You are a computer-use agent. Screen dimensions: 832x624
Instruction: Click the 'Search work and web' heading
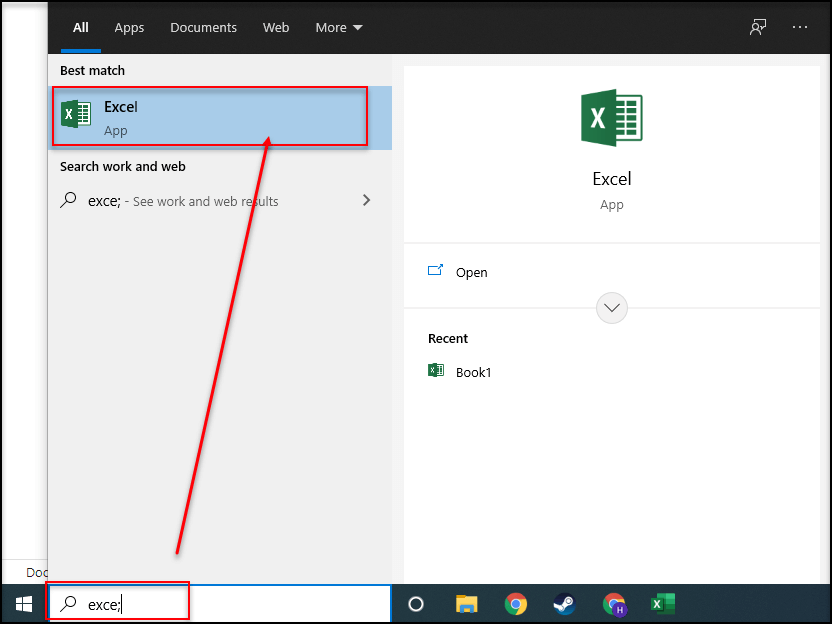click(x=123, y=167)
